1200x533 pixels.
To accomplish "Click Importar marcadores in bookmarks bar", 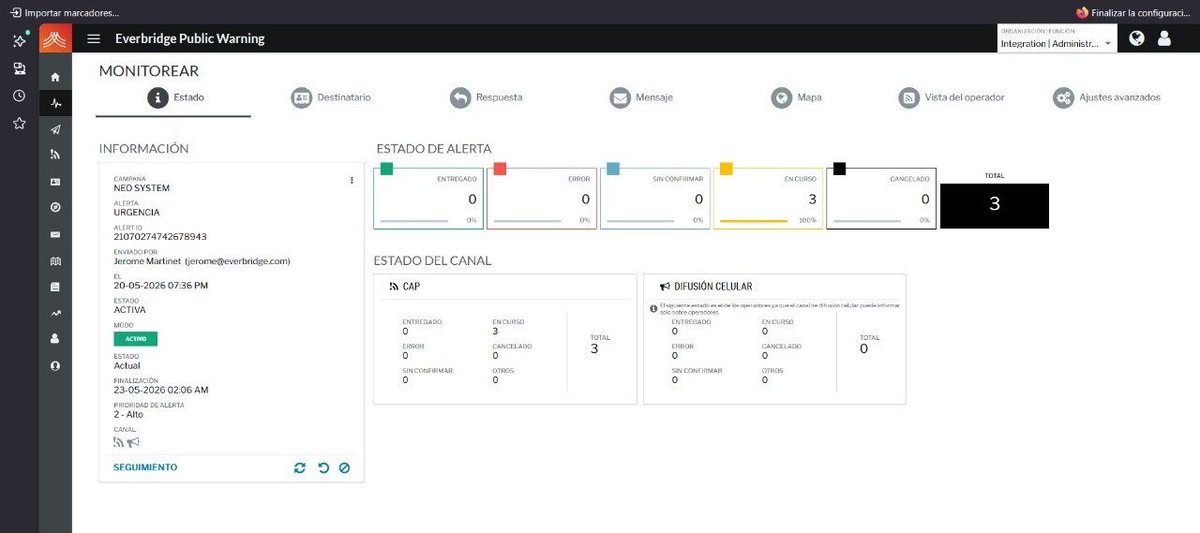I will point(64,12).
